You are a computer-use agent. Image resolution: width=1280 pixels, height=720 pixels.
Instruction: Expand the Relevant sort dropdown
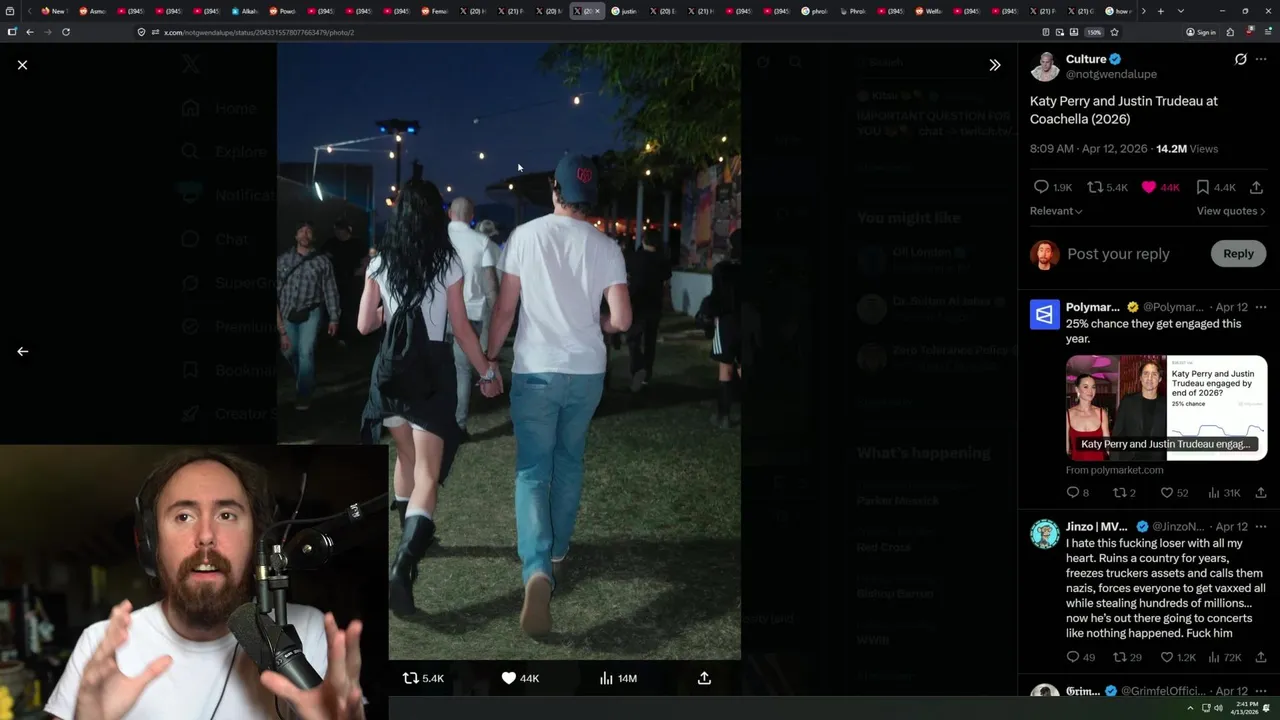(x=1056, y=211)
